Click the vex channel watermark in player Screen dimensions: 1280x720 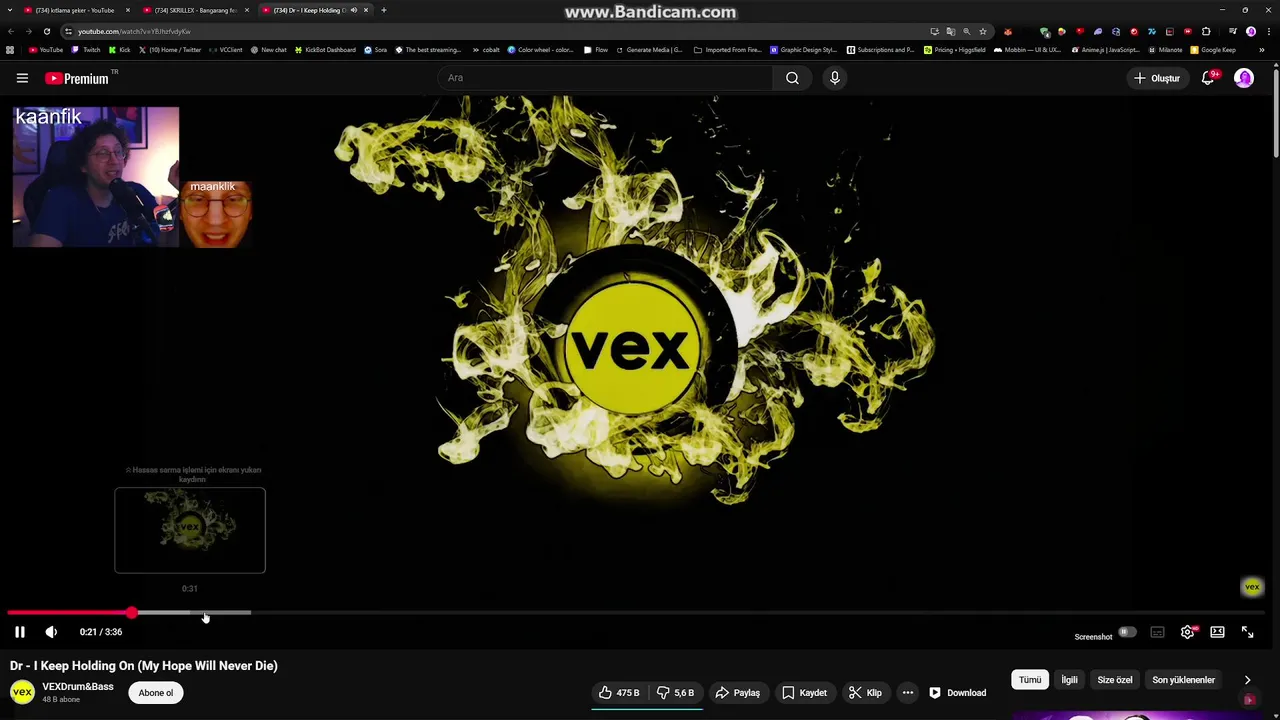pyautogui.click(x=1251, y=587)
